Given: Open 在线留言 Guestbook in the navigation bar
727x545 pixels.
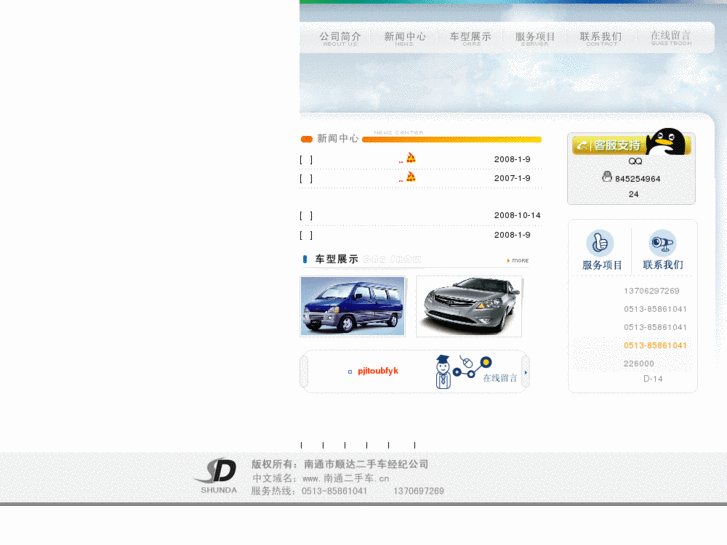Looking at the screenshot, I should [671, 38].
